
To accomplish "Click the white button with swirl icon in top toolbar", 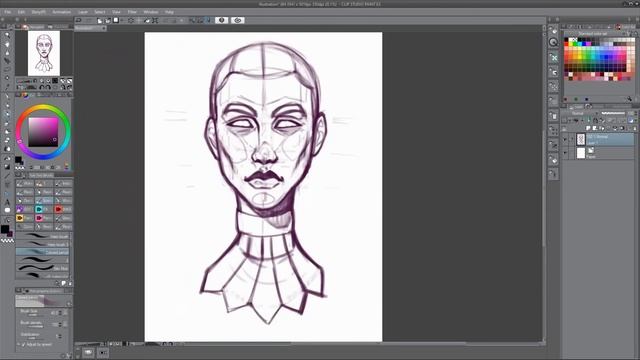I will point(238,20).
